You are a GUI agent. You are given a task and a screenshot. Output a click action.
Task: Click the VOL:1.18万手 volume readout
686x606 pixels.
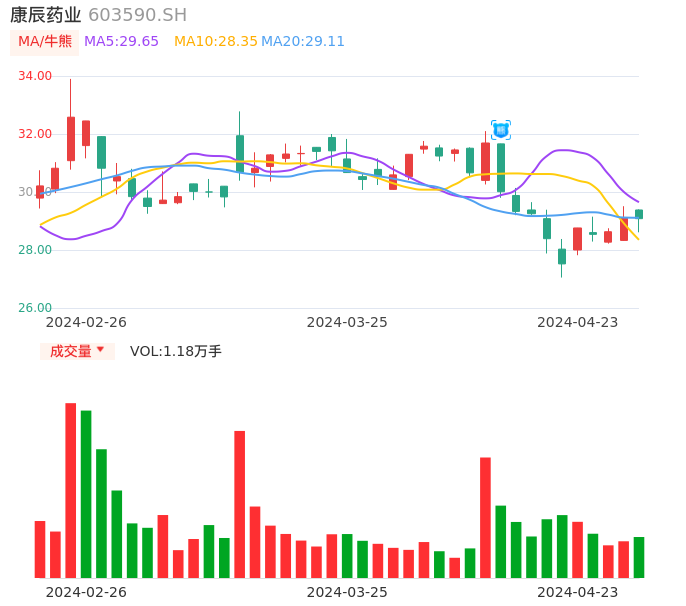coord(176,351)
